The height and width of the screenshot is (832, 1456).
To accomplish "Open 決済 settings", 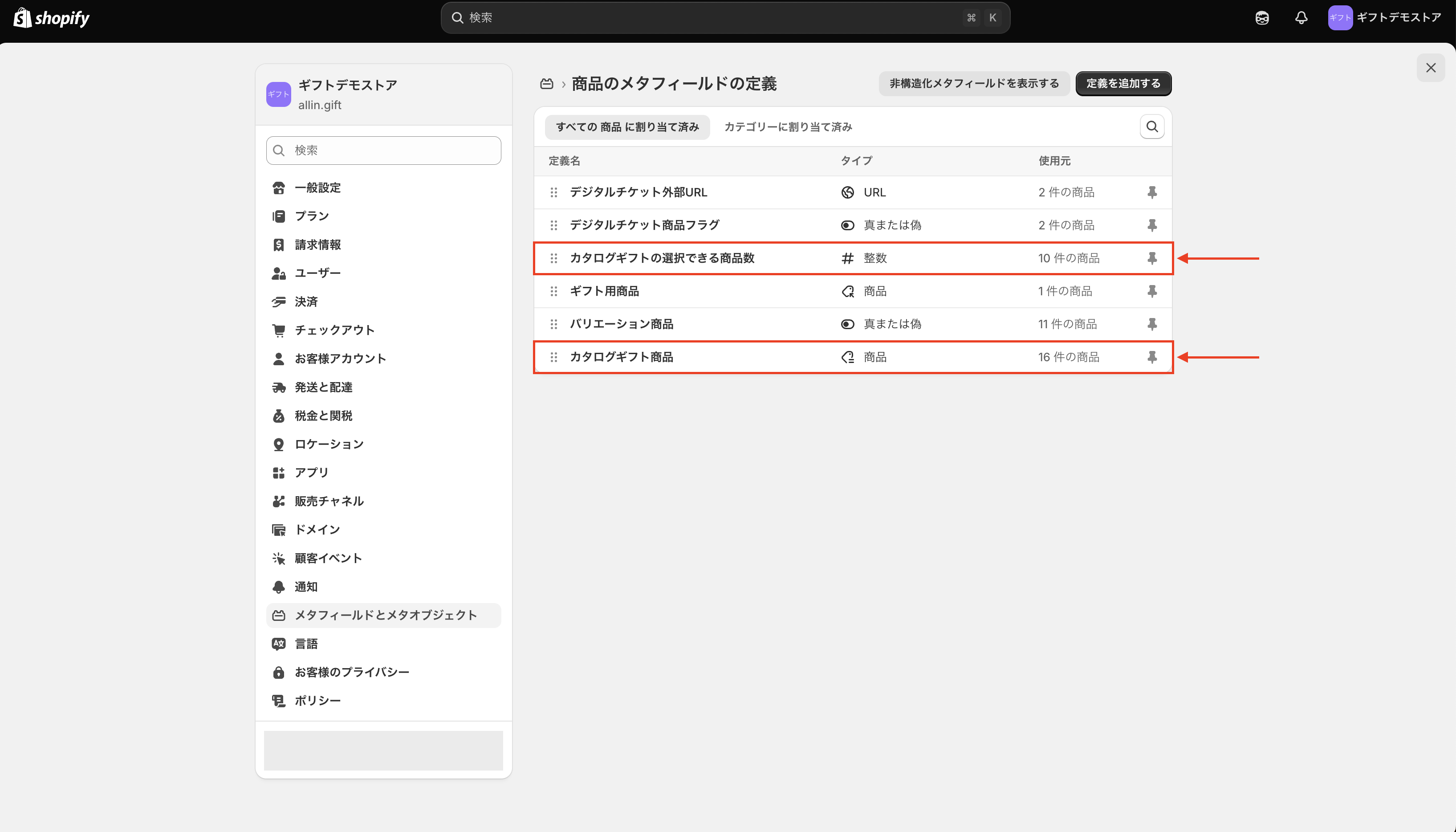I will (x=383, y=302).
